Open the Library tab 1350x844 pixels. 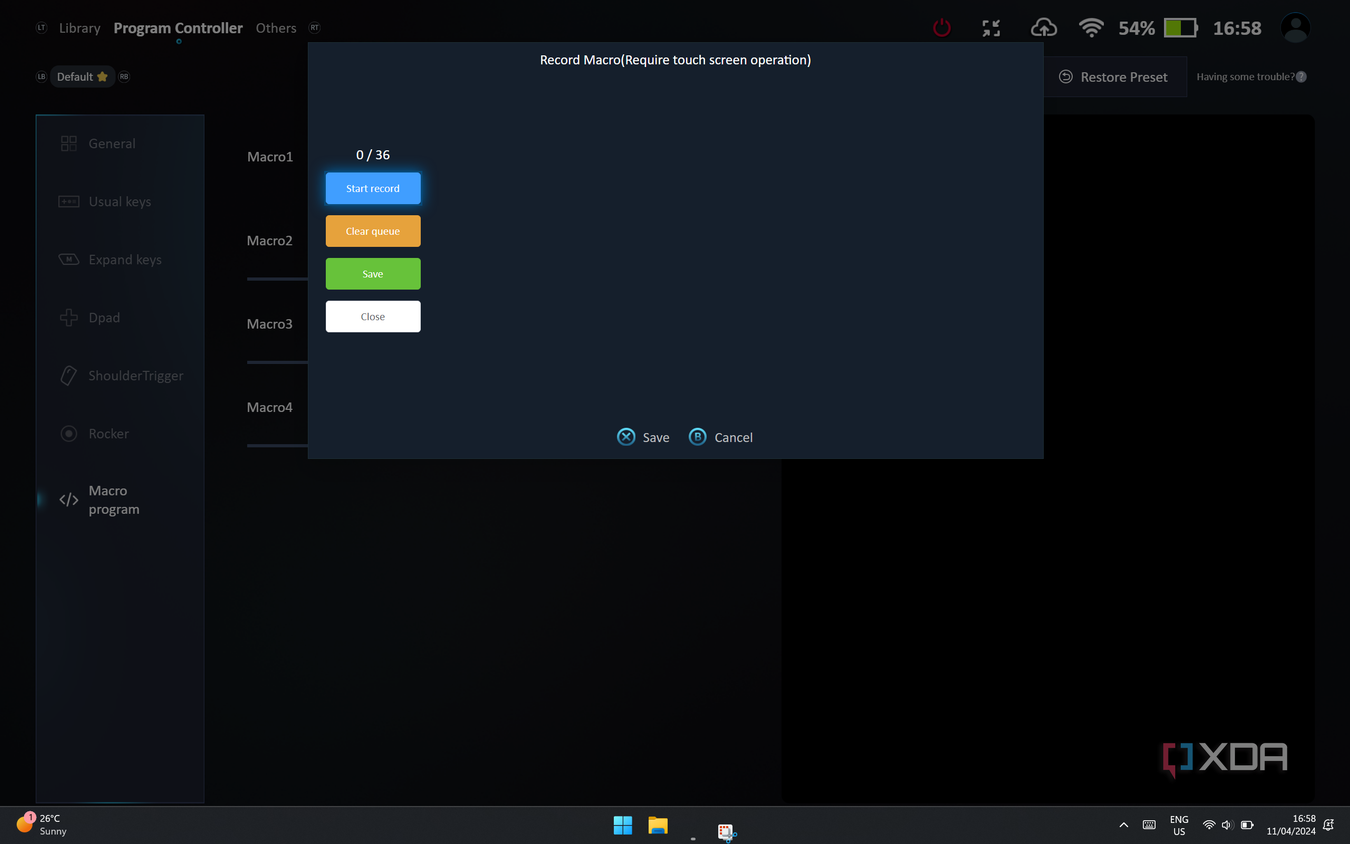(x=80, y=28)
